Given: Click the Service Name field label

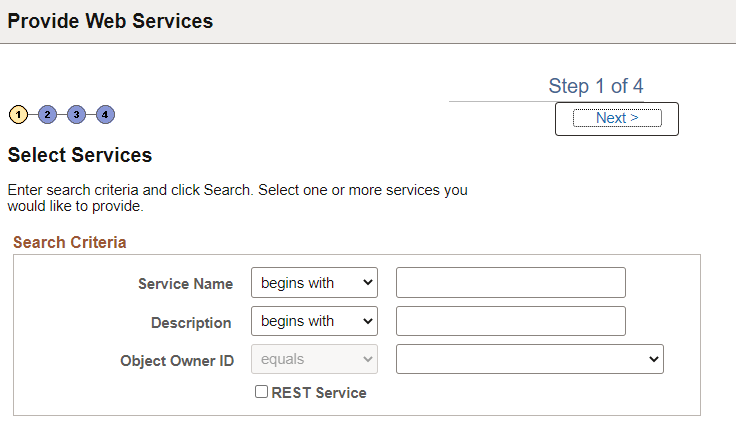Looking at the screenshot, I should point(185,284).
